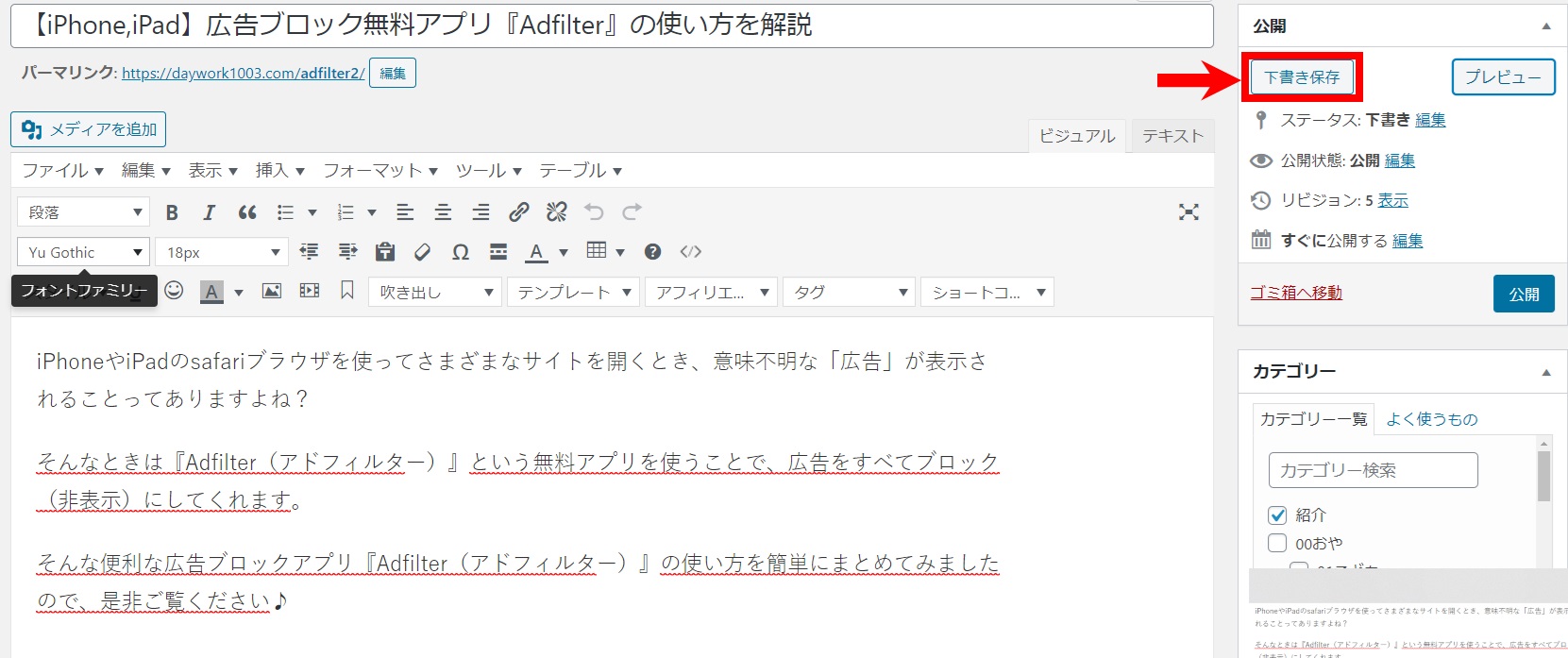Open the emoticon picker

tap(174, 291)
